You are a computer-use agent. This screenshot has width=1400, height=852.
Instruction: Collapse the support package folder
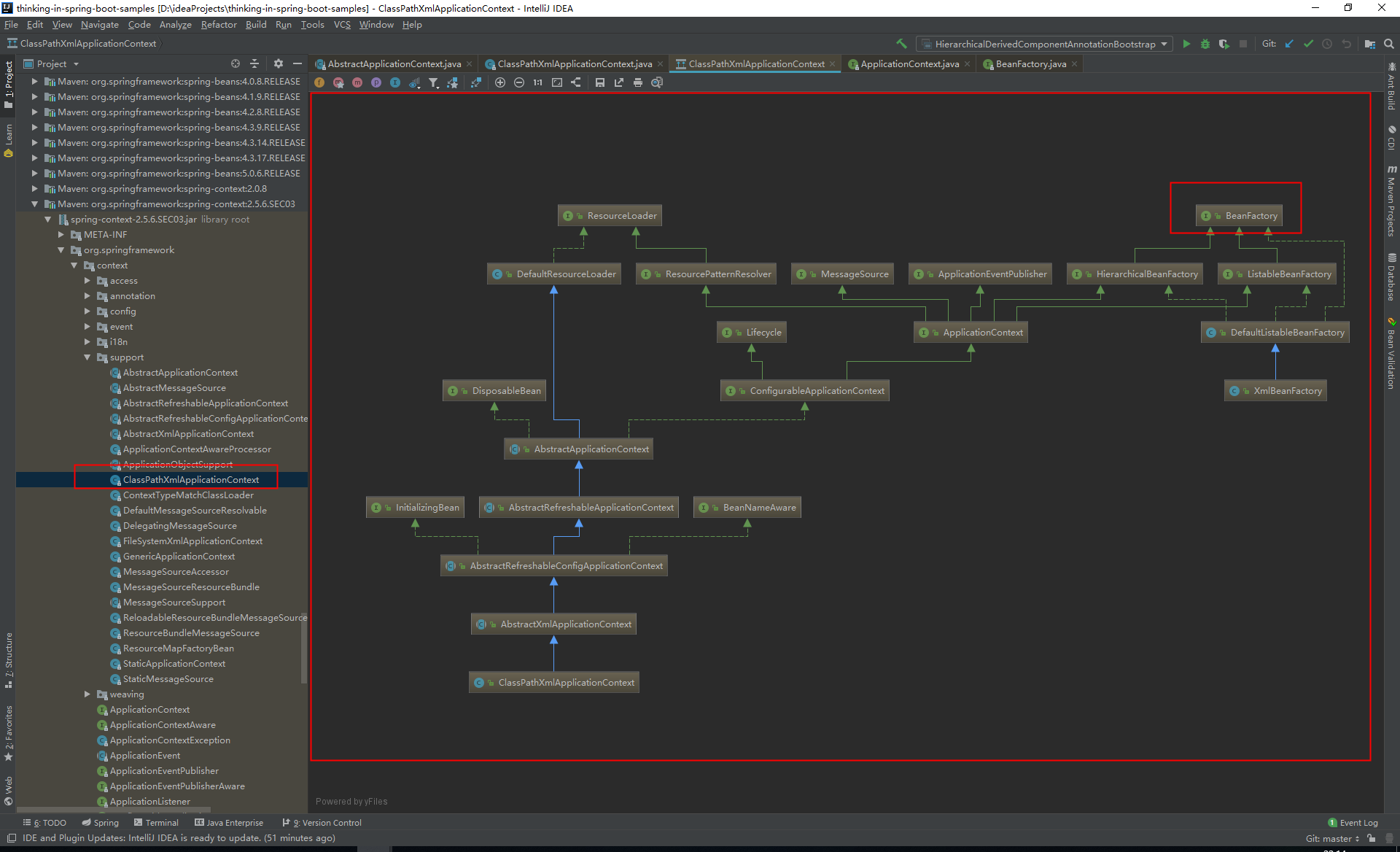click(x=87, y=357)
